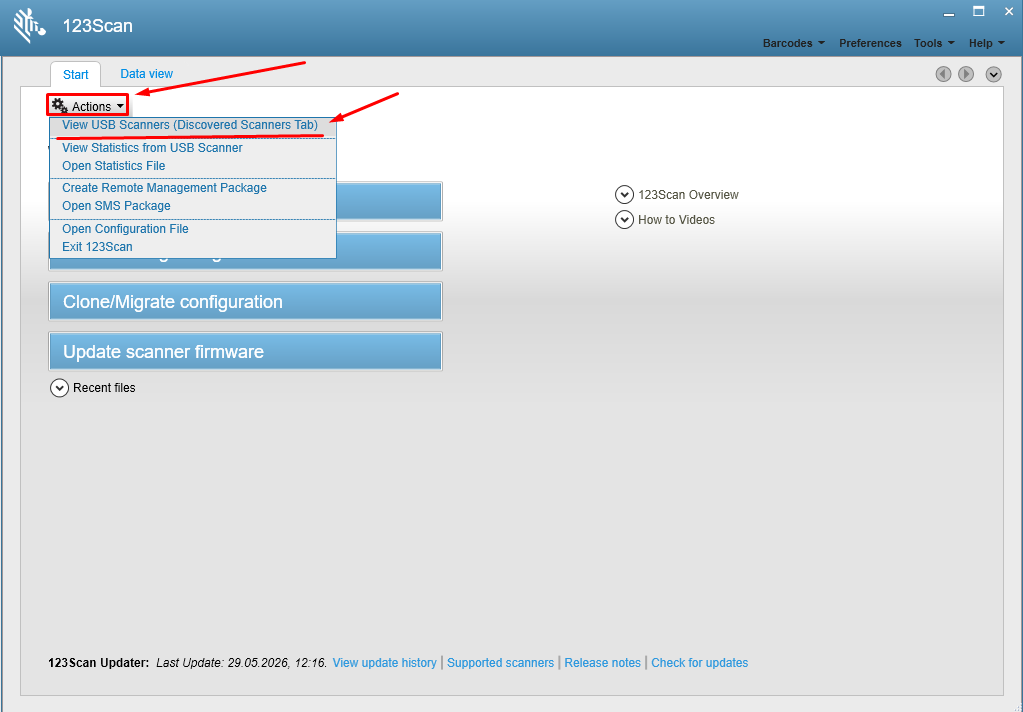Click the Check for updates link
Viewport: 1023px width, 712px height.
(699, 662)
